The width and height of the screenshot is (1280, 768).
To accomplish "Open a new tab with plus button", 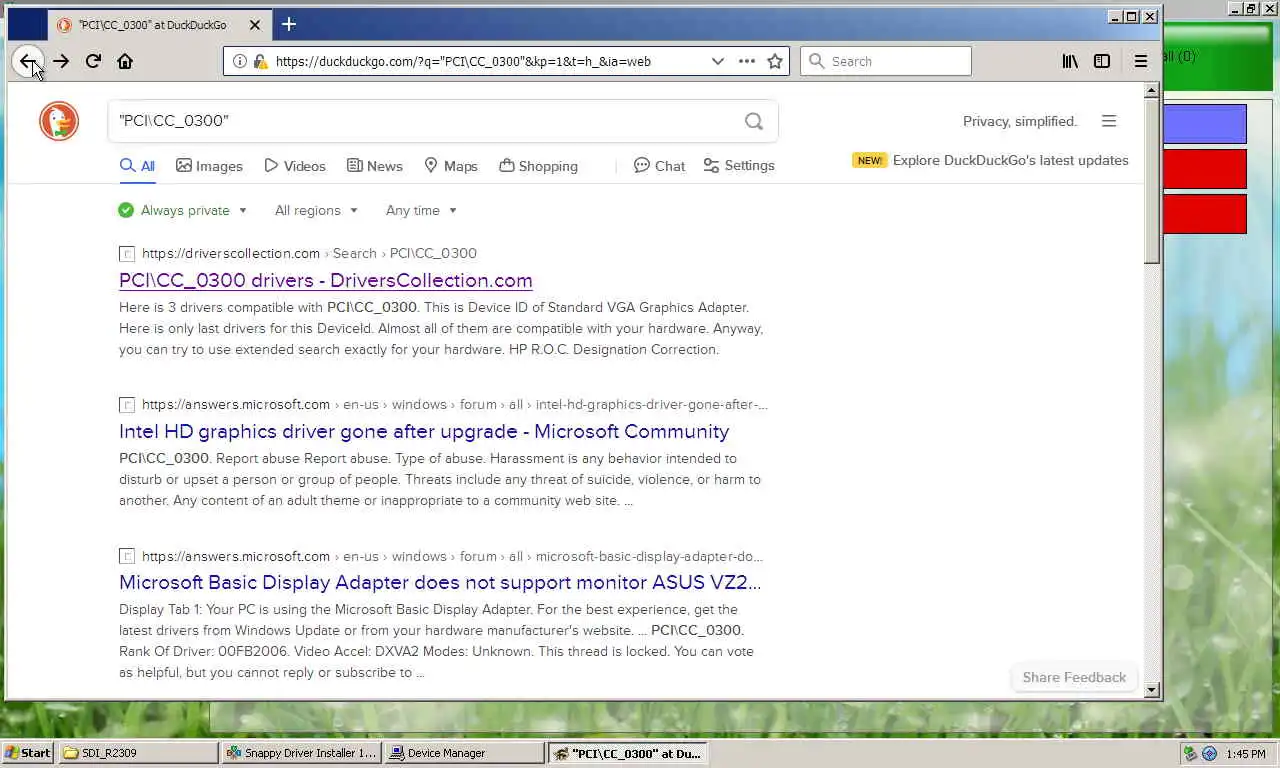I will point(289,24).
